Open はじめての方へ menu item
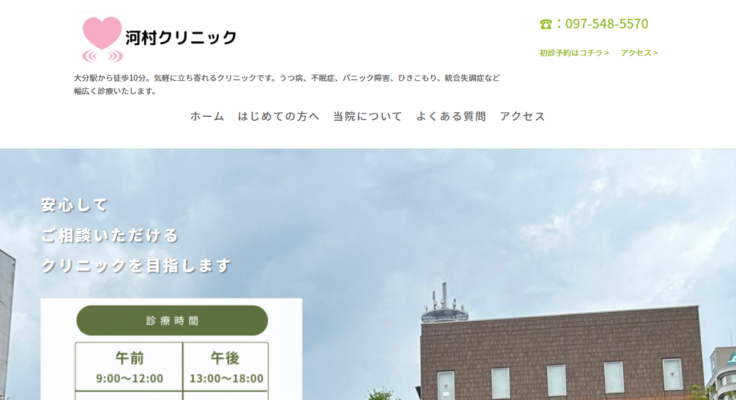The image size is (736, 400). point(278,116)
